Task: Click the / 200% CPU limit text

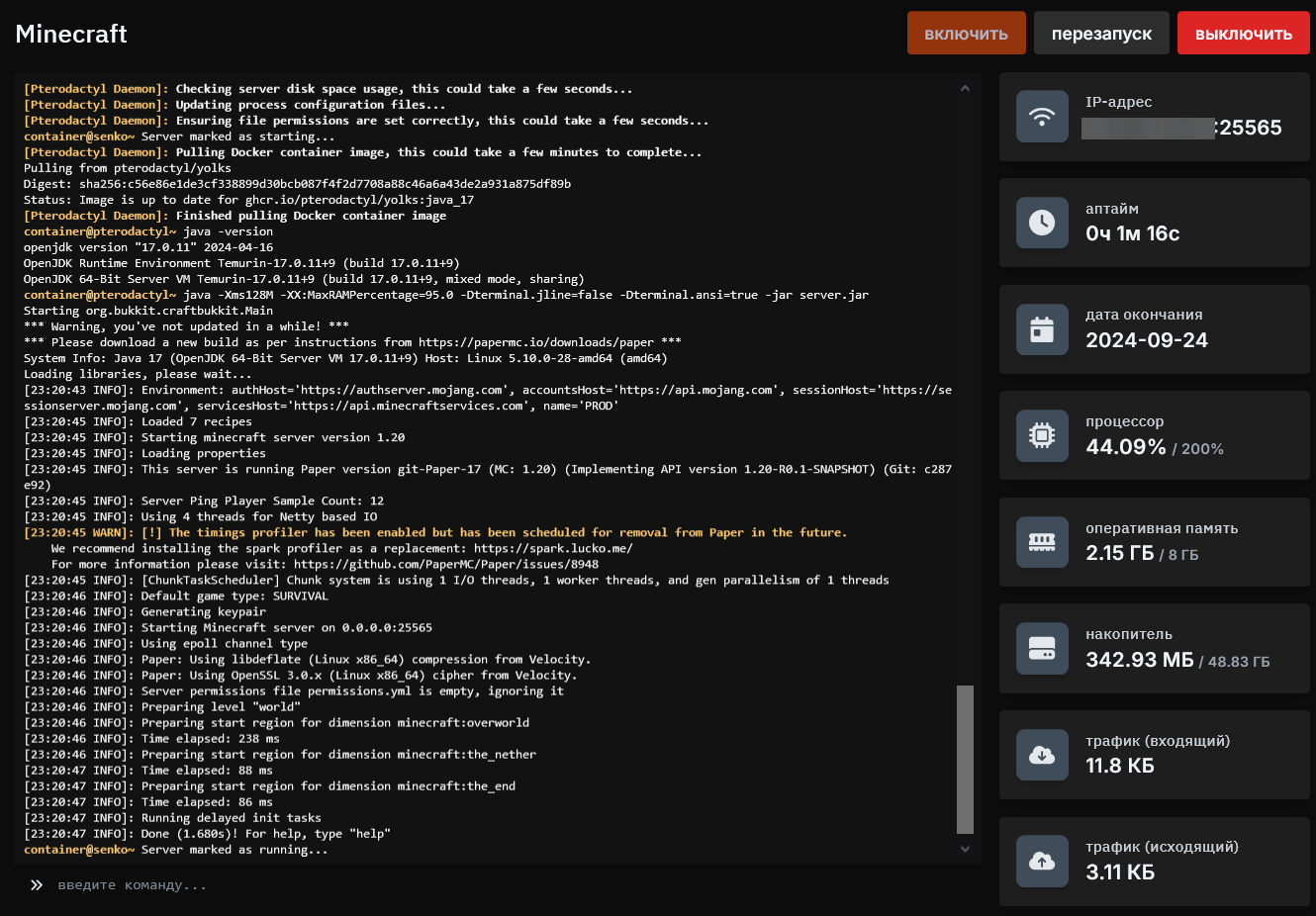Action: click(x=1198, y=449)
